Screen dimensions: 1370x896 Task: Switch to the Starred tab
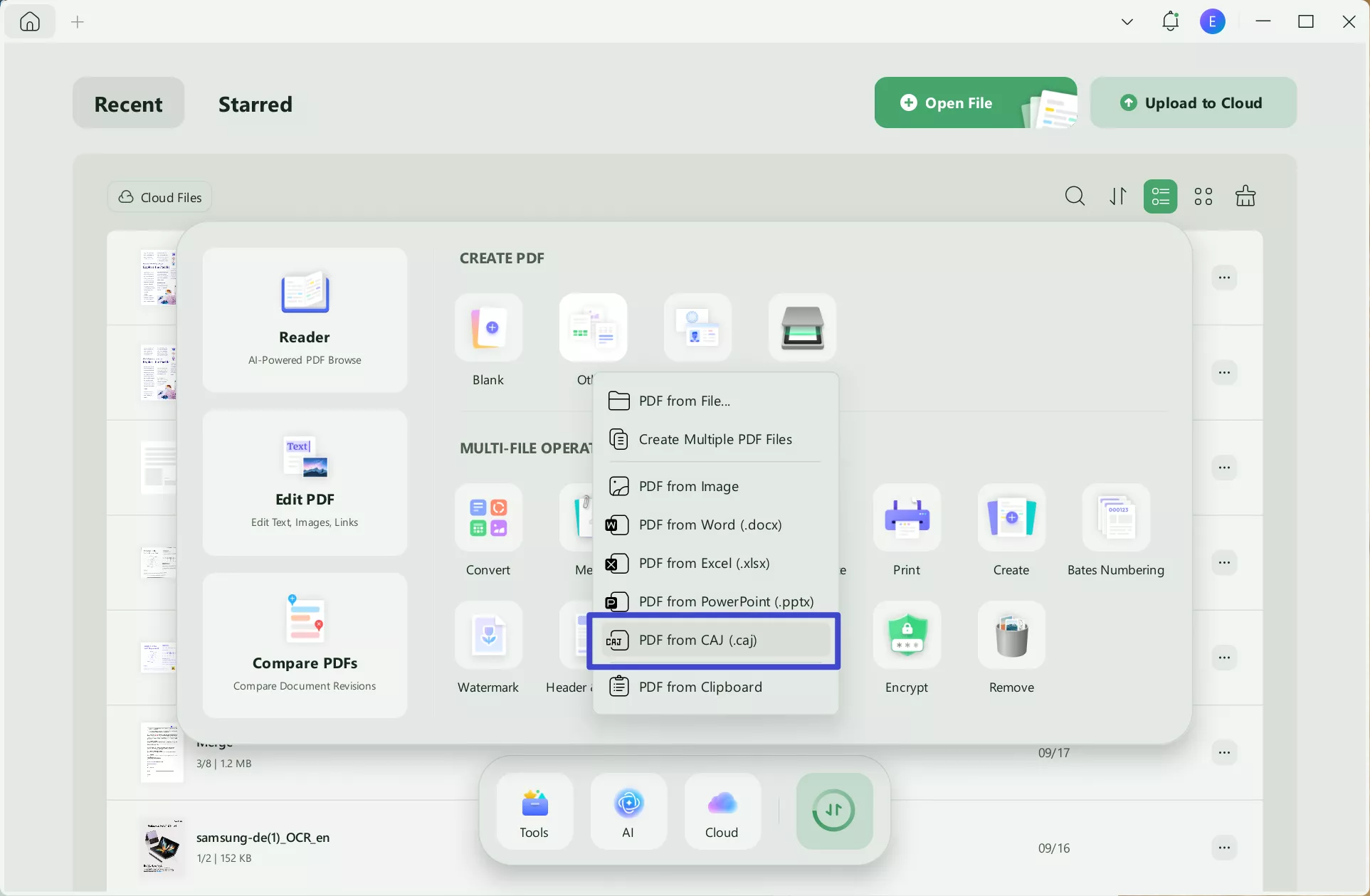coord(255,104)
